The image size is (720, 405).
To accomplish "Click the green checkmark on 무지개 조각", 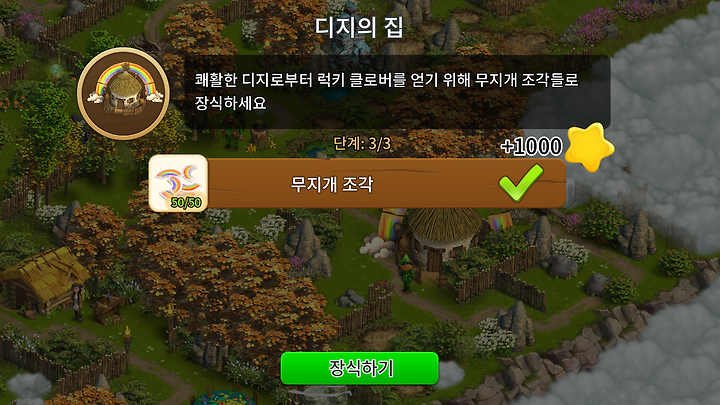I will [x=521, y=182].
